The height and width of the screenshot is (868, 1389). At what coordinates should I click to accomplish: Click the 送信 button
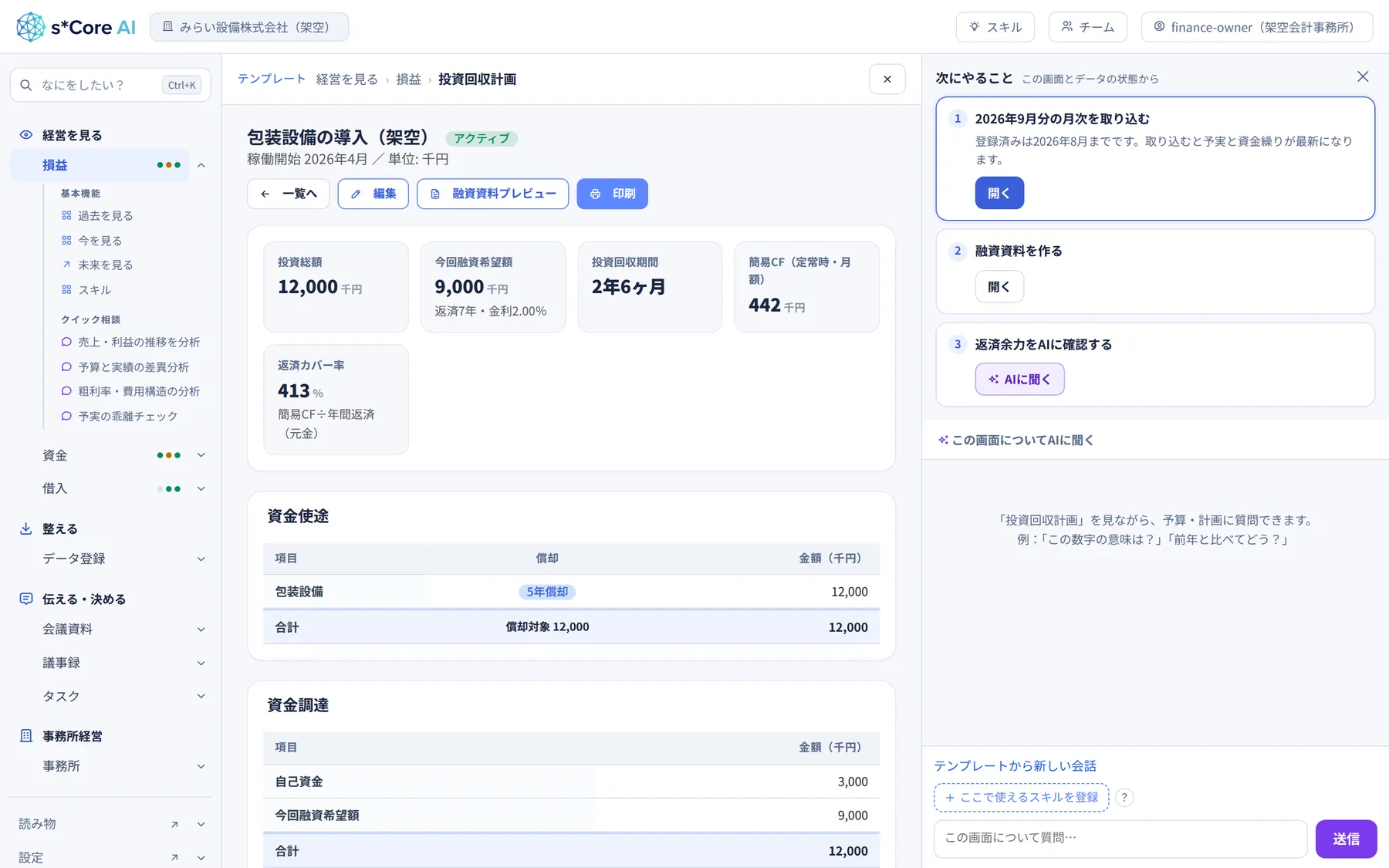click(x=1347, y=839)
